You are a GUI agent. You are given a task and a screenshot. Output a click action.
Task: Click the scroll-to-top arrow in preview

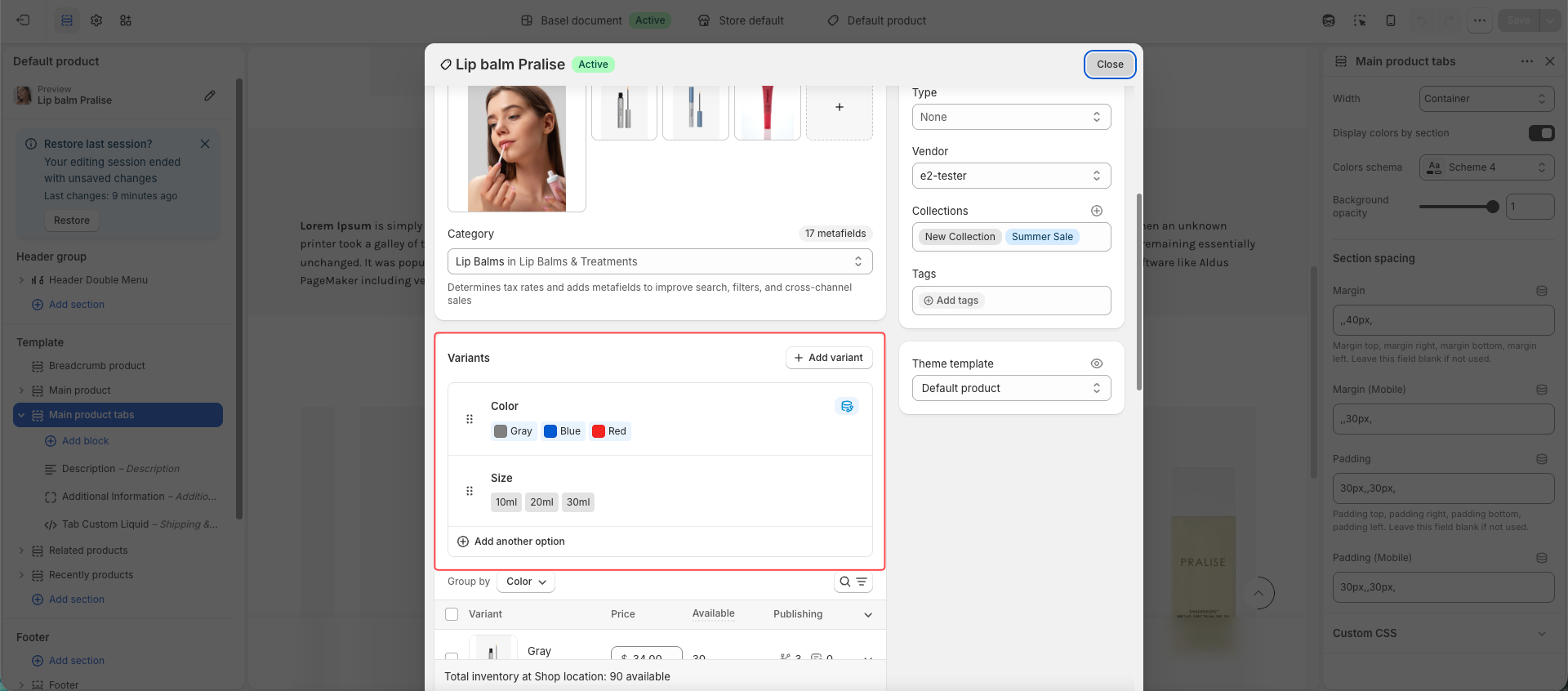point(1258,593)
